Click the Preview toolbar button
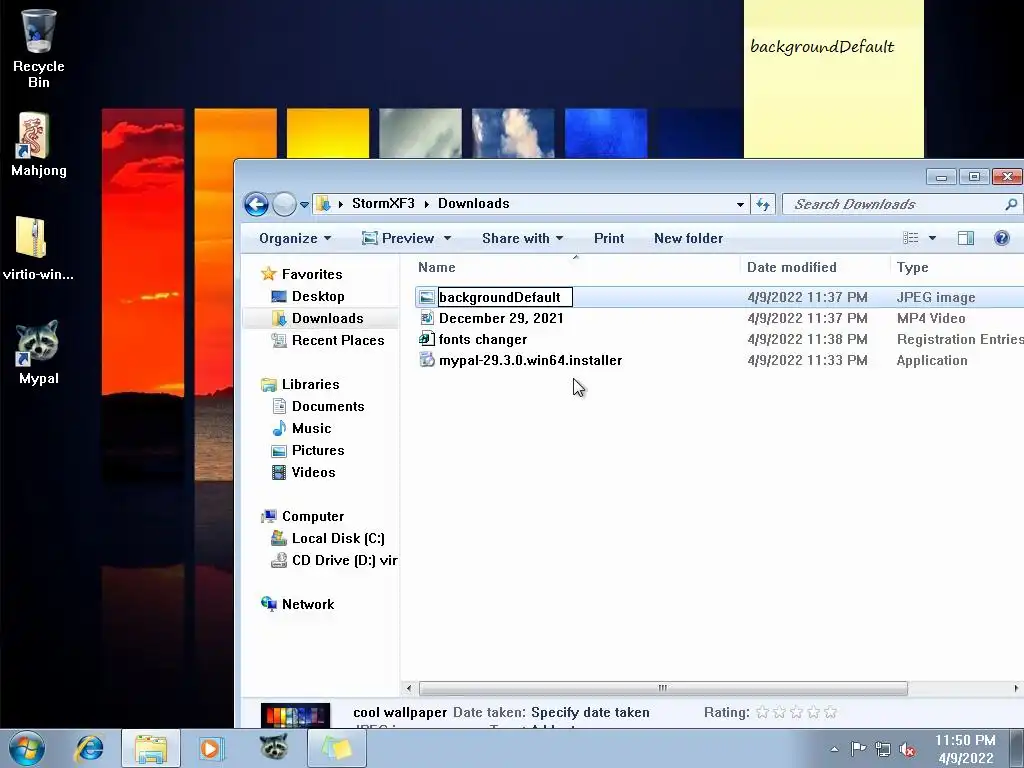The width and height of the screenshot is (1024, 768). click(398, 238)
